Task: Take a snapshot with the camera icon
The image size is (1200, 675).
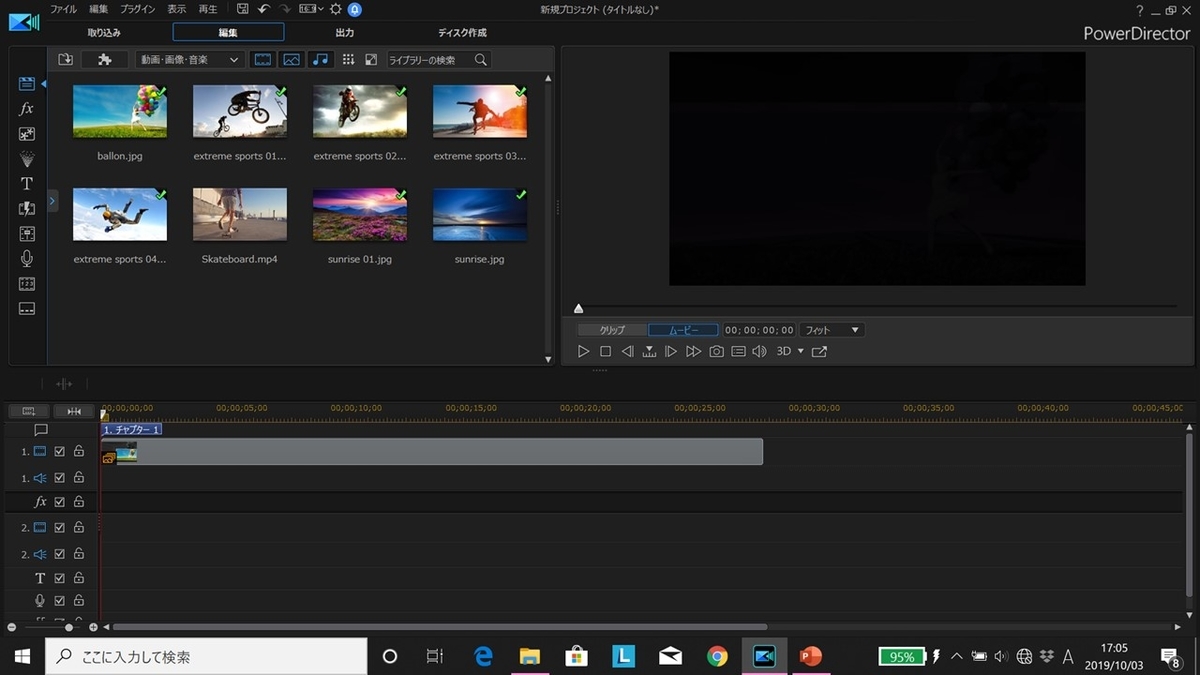Action: [x=717, y=351]
